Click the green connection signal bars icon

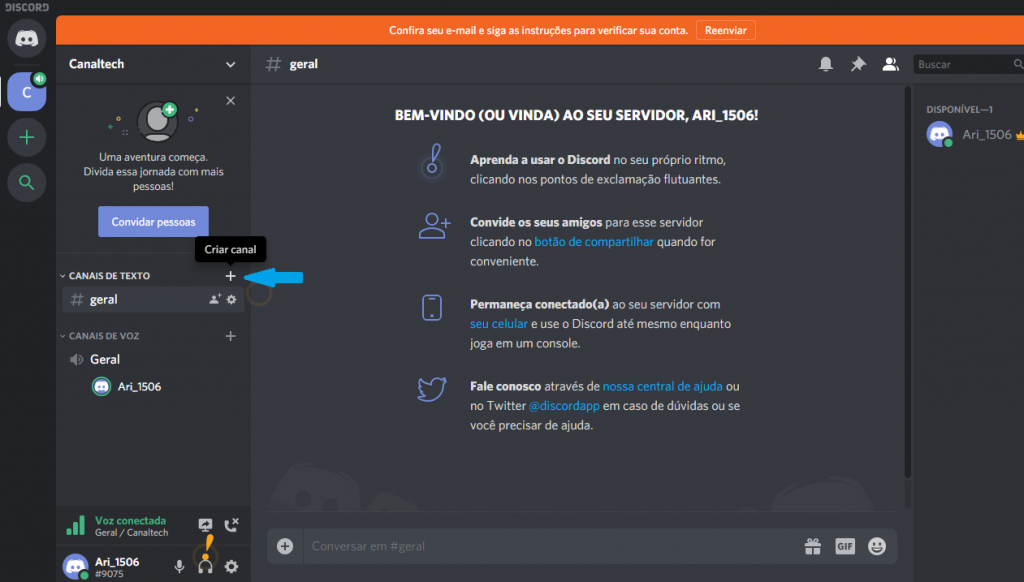click(76, 525)
